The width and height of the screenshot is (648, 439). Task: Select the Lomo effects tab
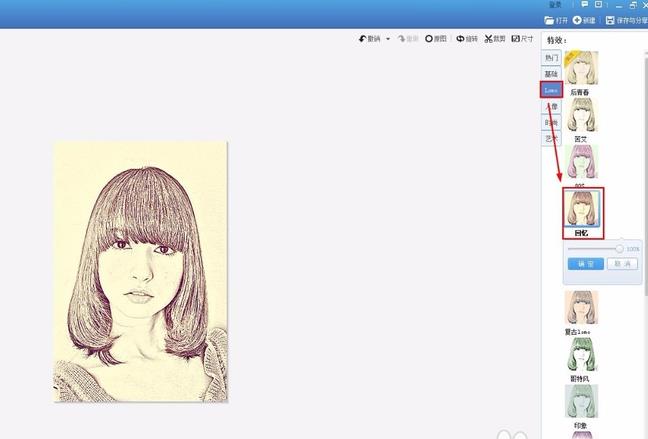[551, 90]
